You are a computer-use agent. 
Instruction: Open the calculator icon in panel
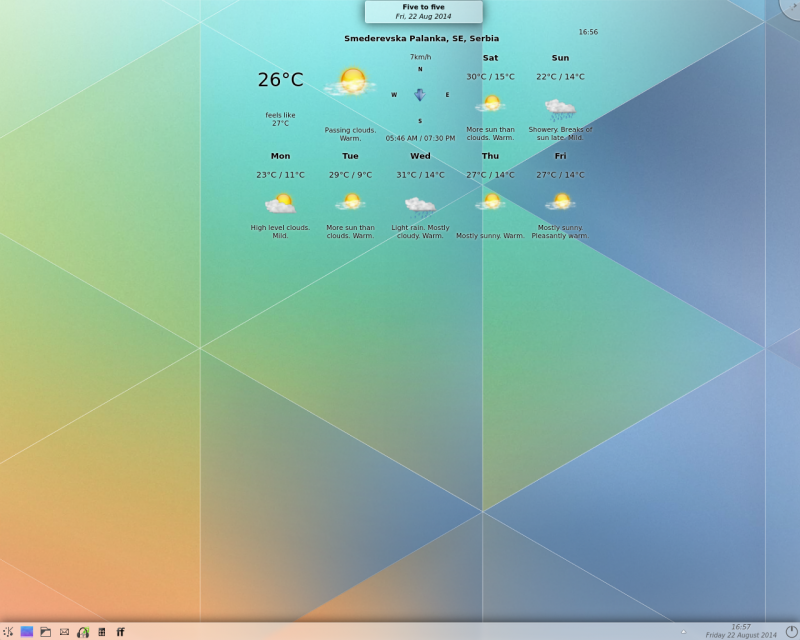pyautogui.click(x=102, y=632)
